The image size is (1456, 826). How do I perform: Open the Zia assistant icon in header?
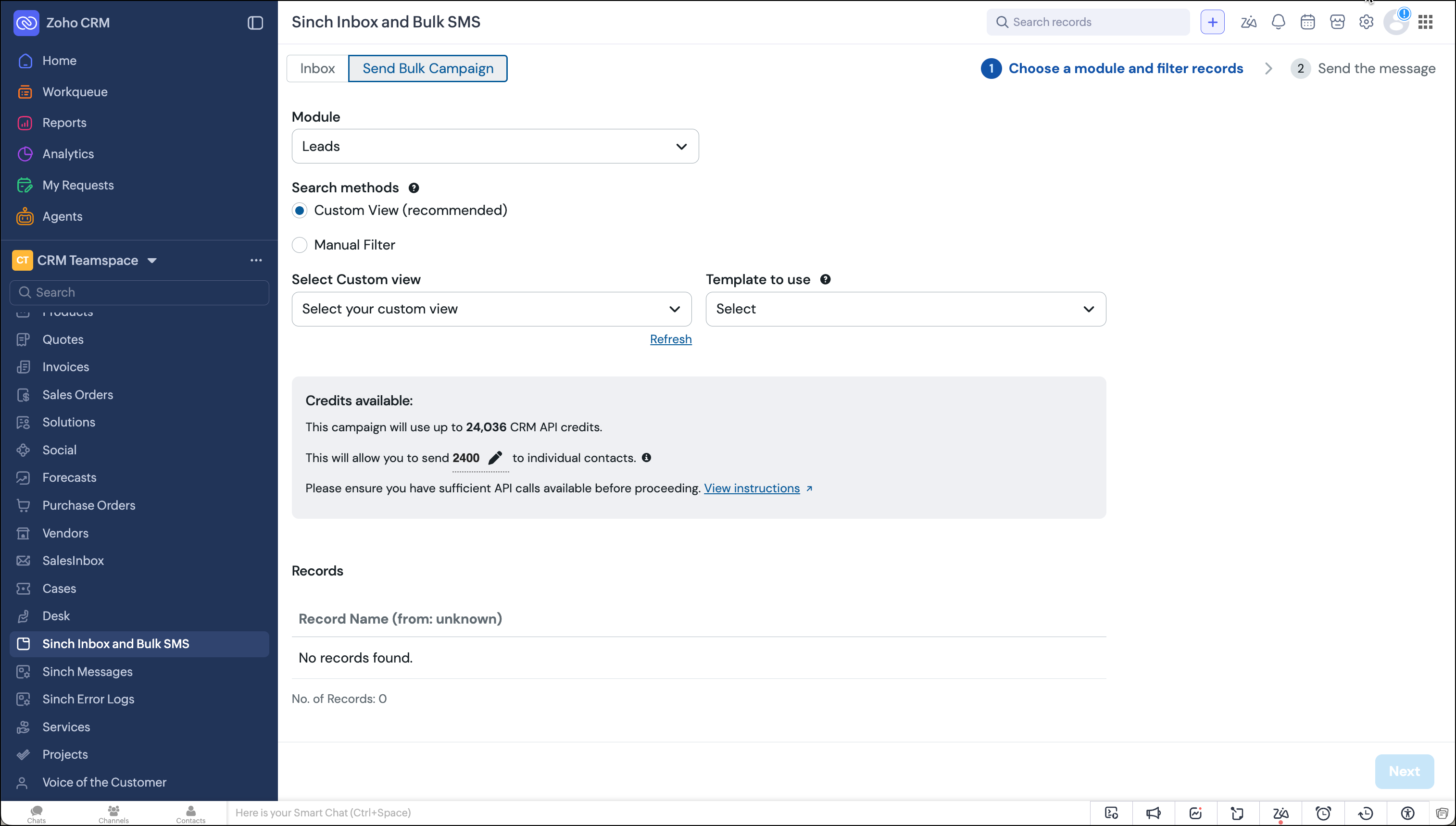tap(1248, 22)
